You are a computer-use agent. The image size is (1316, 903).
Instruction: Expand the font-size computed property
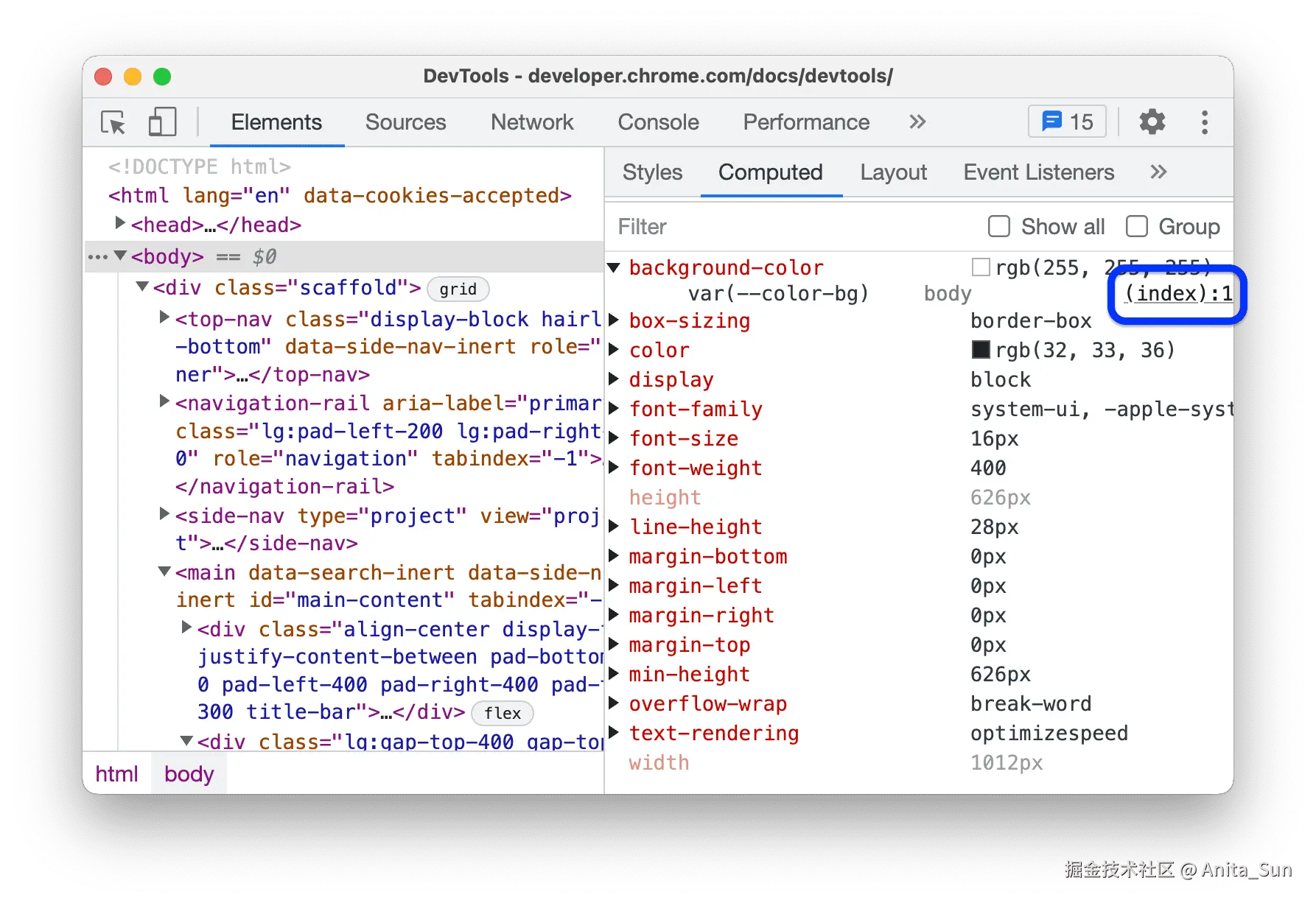613,438
